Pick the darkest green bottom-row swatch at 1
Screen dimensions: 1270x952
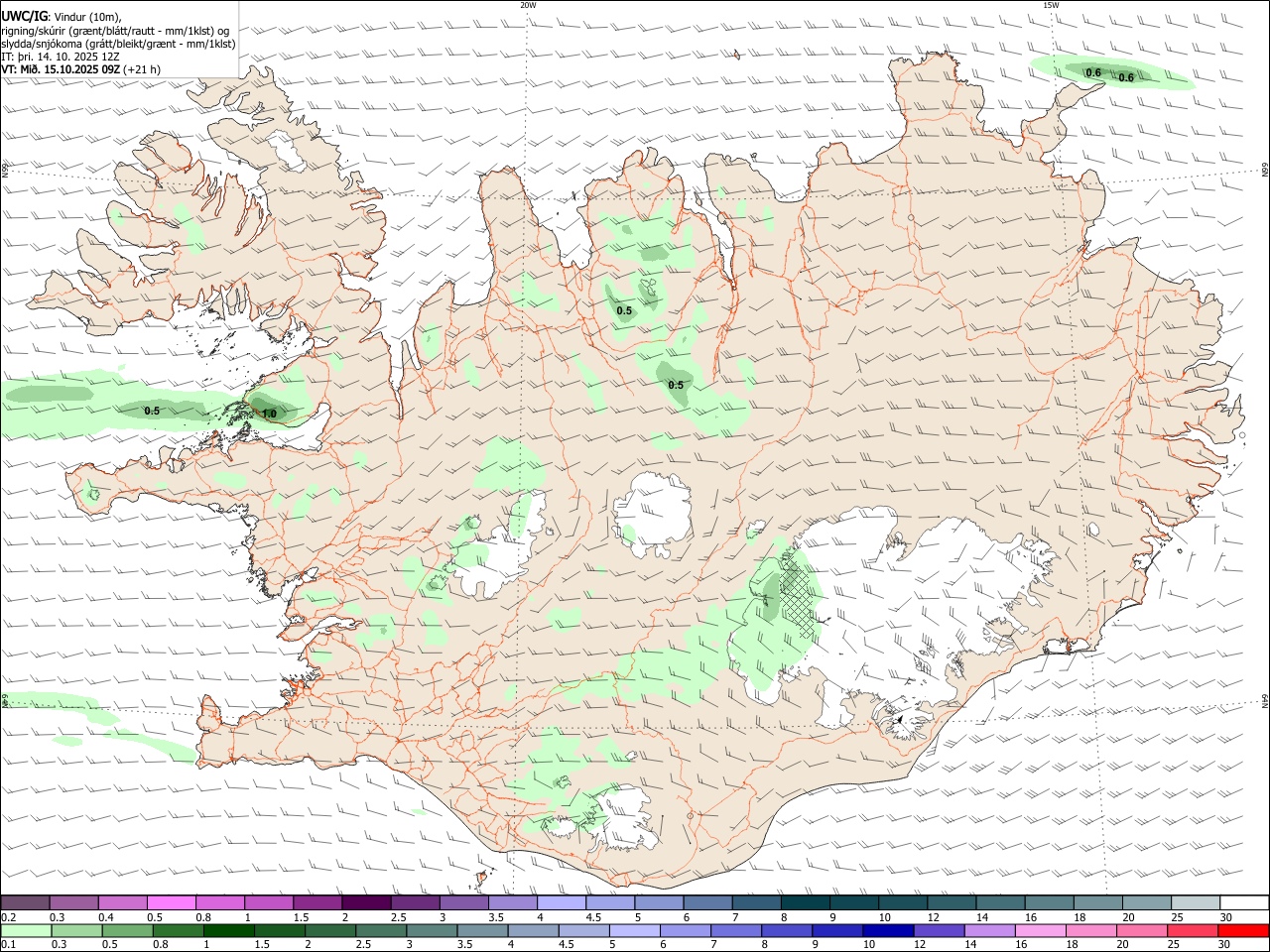point(229,931)
